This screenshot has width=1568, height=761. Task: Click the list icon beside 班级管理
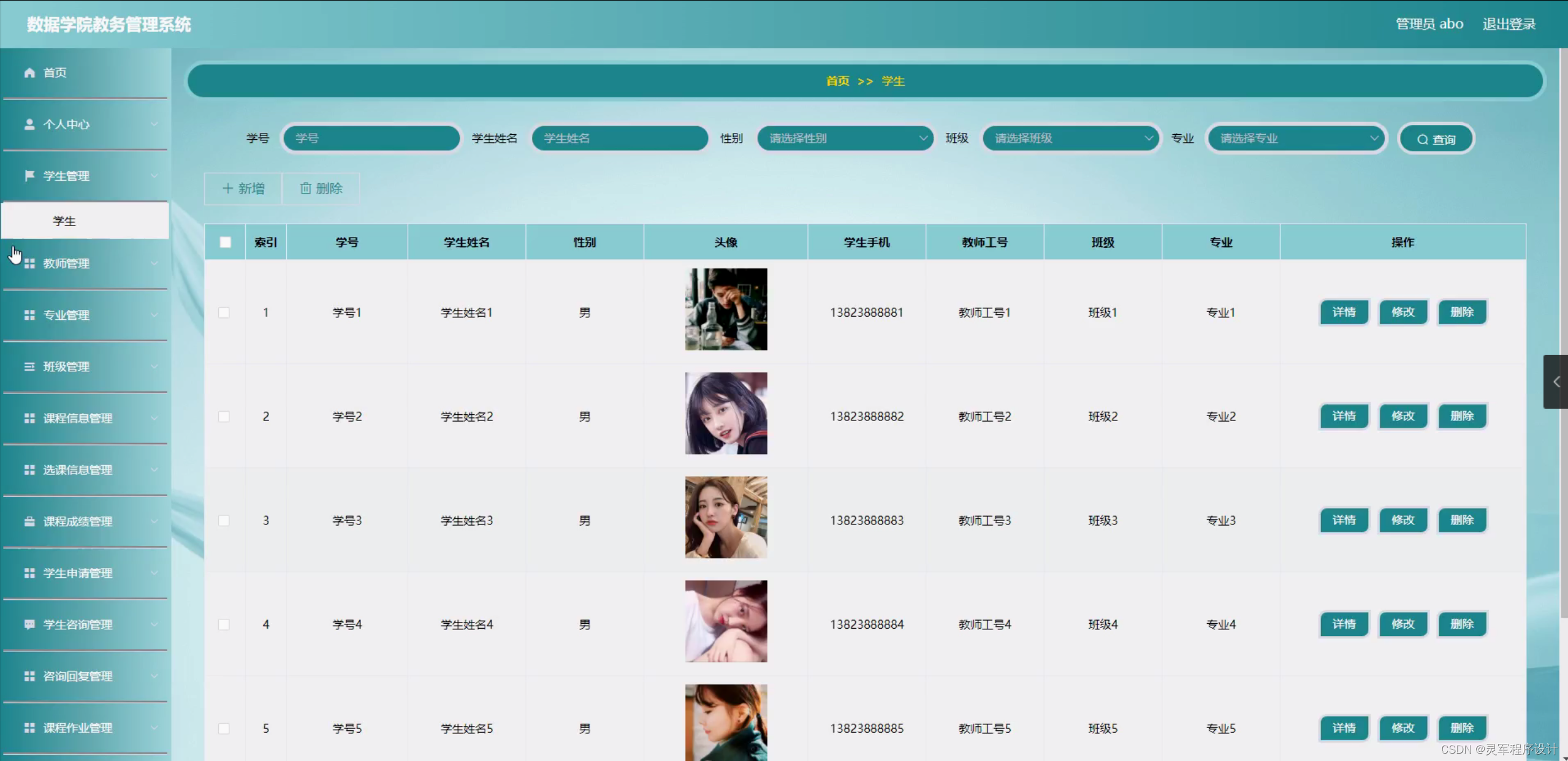[29, 366]
